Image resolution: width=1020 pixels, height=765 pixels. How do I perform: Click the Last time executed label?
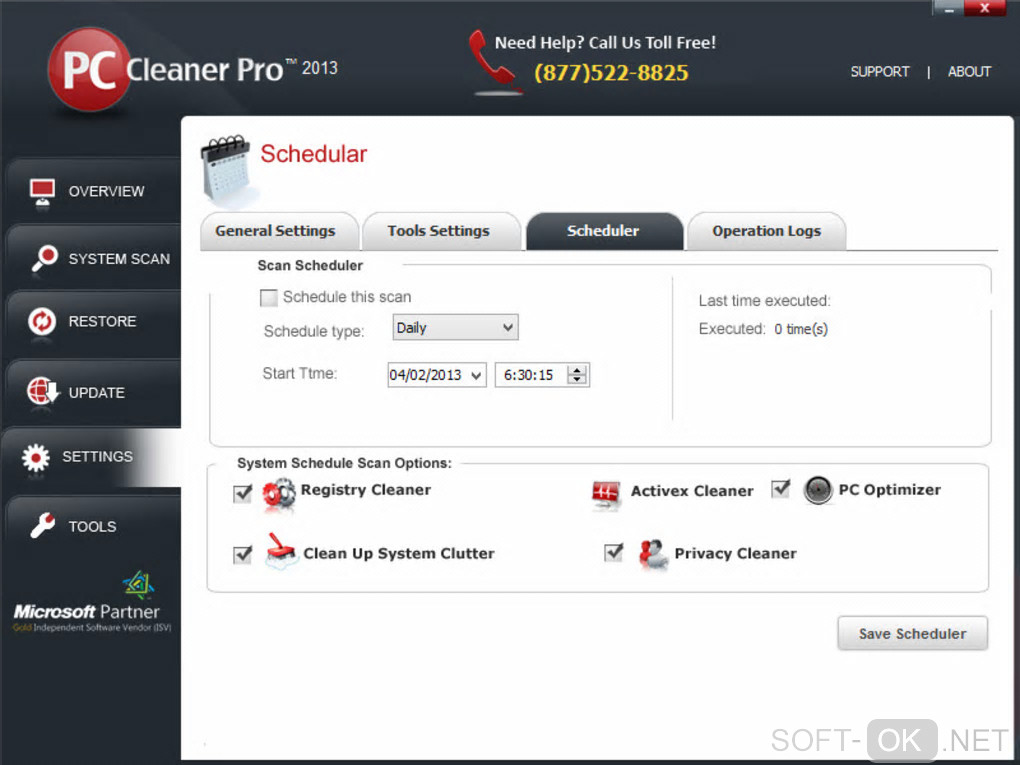764,301
